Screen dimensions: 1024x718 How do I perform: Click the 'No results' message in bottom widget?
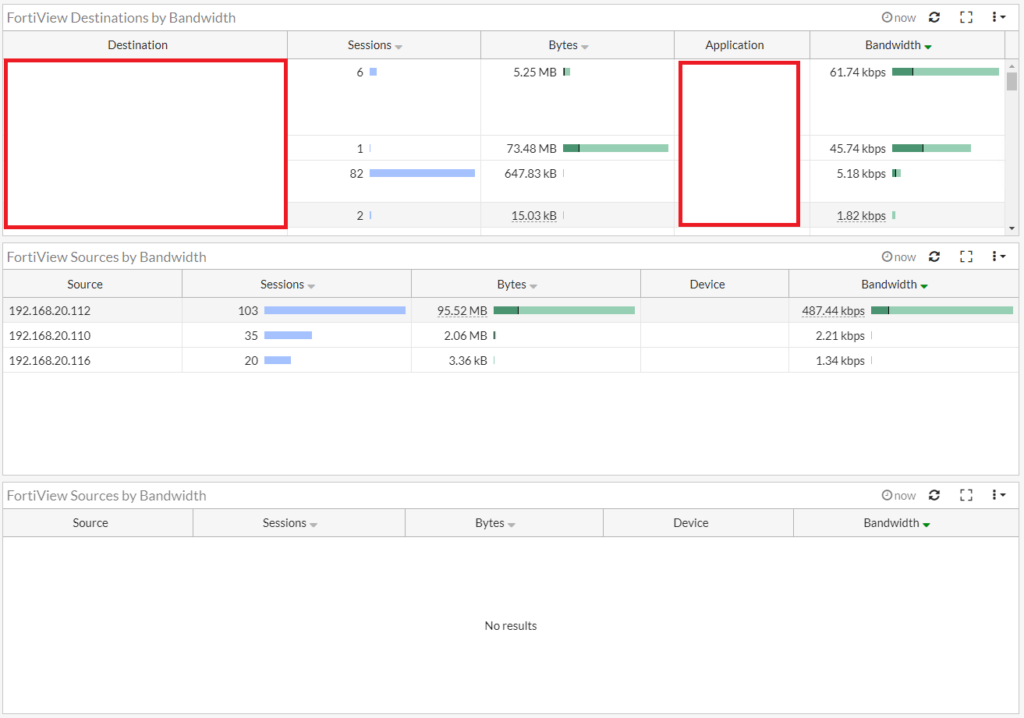pos(510,625)
